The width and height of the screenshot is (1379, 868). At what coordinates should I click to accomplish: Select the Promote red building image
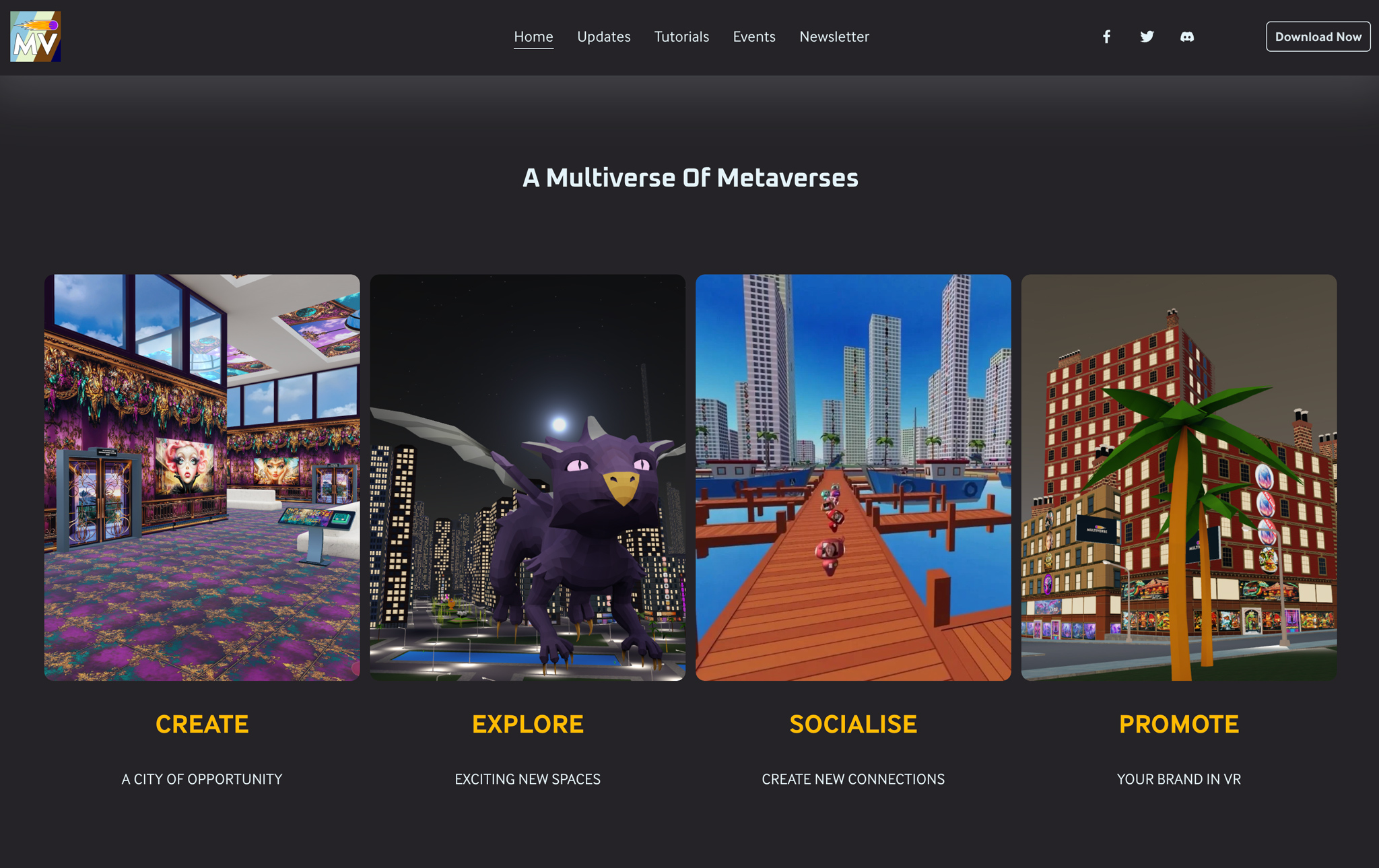(x=1179, y=477)
